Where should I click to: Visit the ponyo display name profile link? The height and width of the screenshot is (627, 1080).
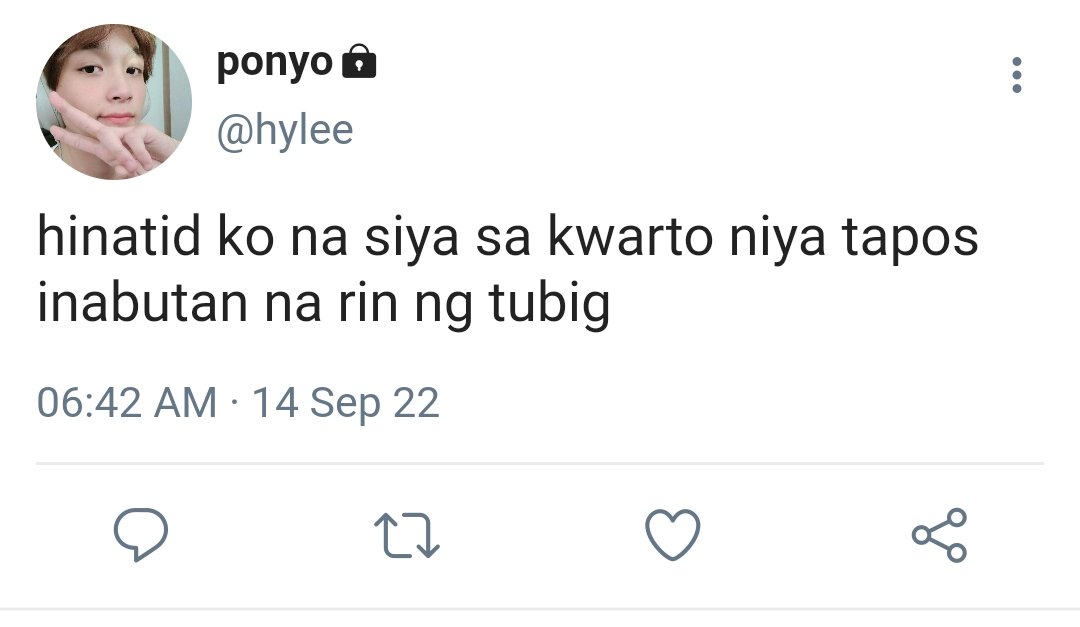pos(274,62)
